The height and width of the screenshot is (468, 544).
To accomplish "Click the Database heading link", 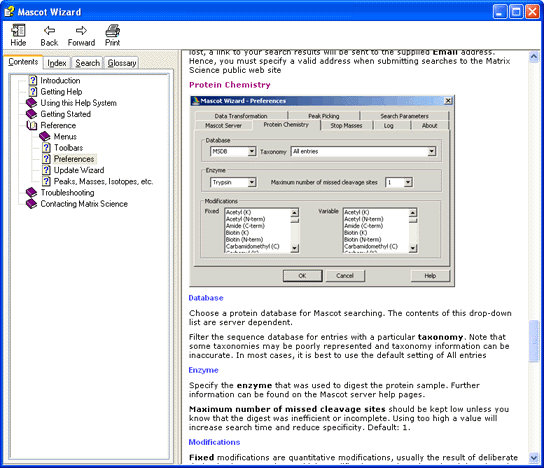I will point(206,298).
